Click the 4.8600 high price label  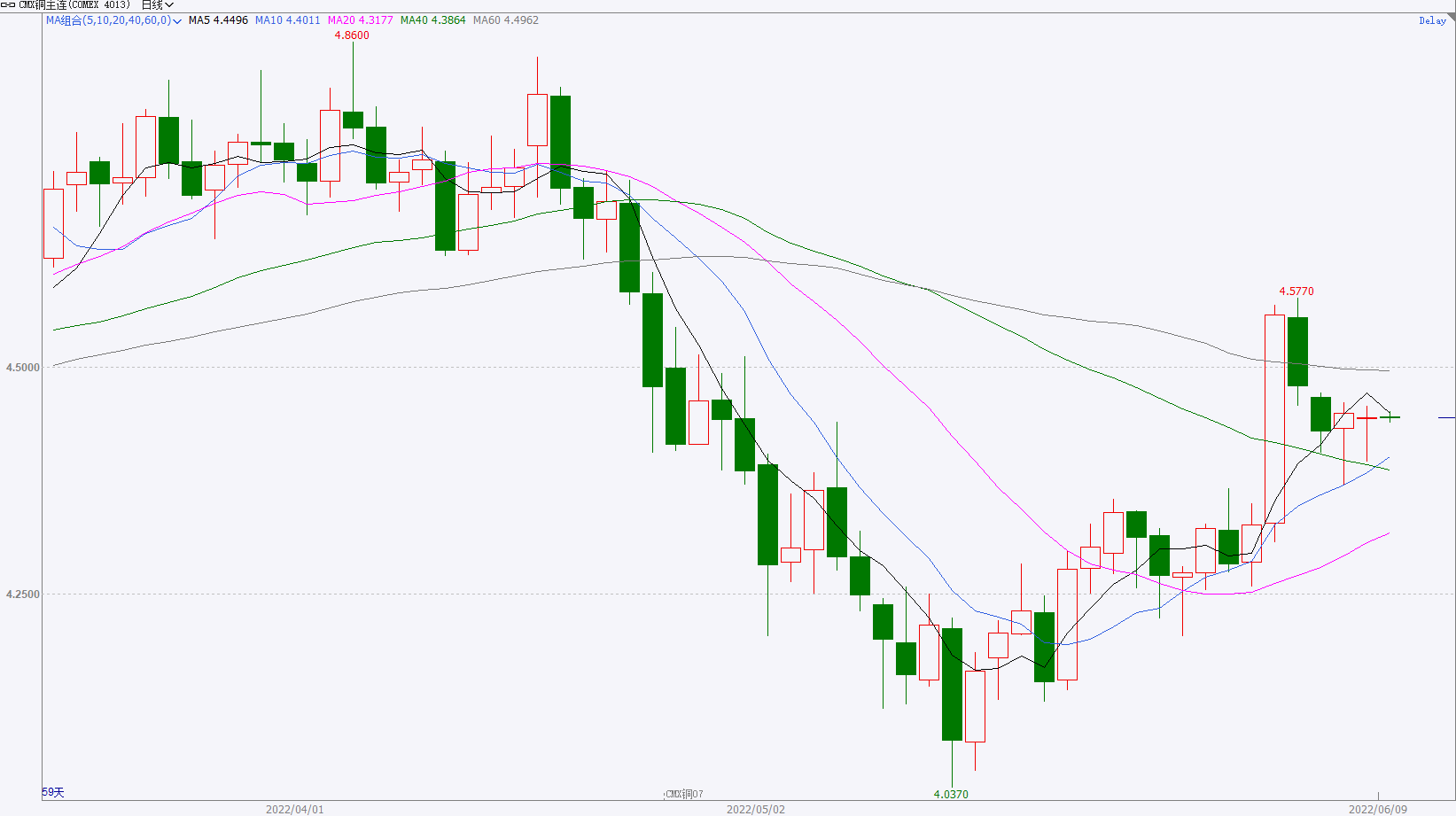coord(352,35)
